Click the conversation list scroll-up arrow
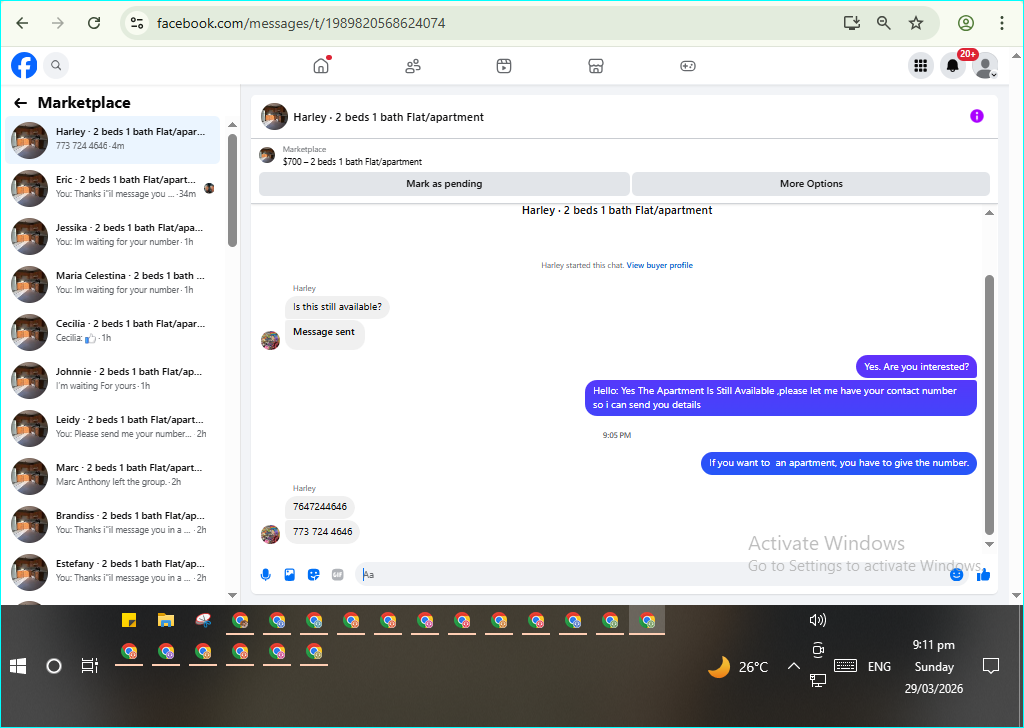Image resolution: width=1024 pixels, height=728 pixels. coord(232,125)
